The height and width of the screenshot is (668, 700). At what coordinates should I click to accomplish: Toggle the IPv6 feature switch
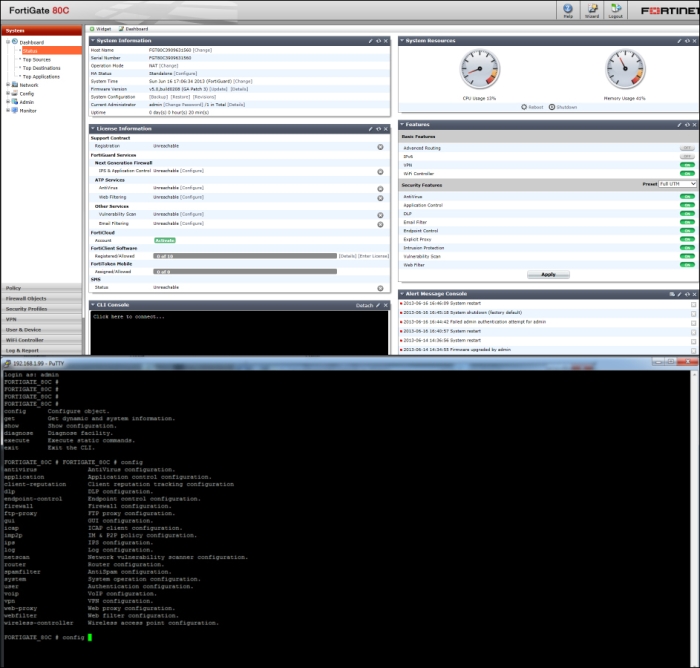687,156
